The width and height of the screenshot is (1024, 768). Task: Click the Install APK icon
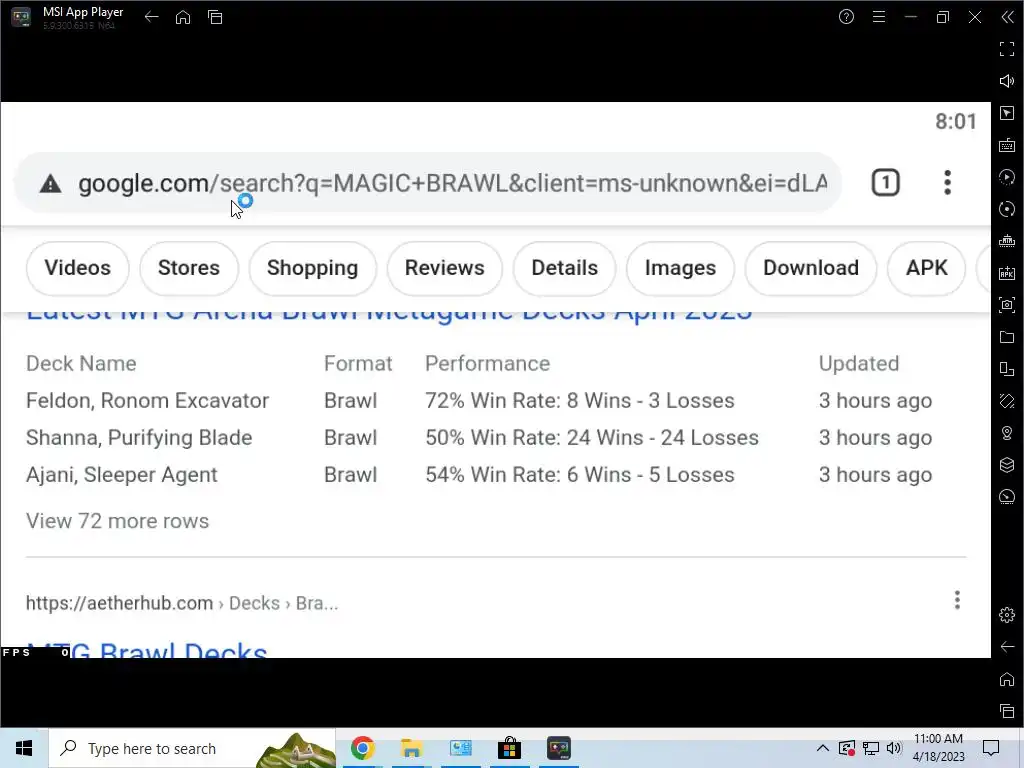point(1007,273)
